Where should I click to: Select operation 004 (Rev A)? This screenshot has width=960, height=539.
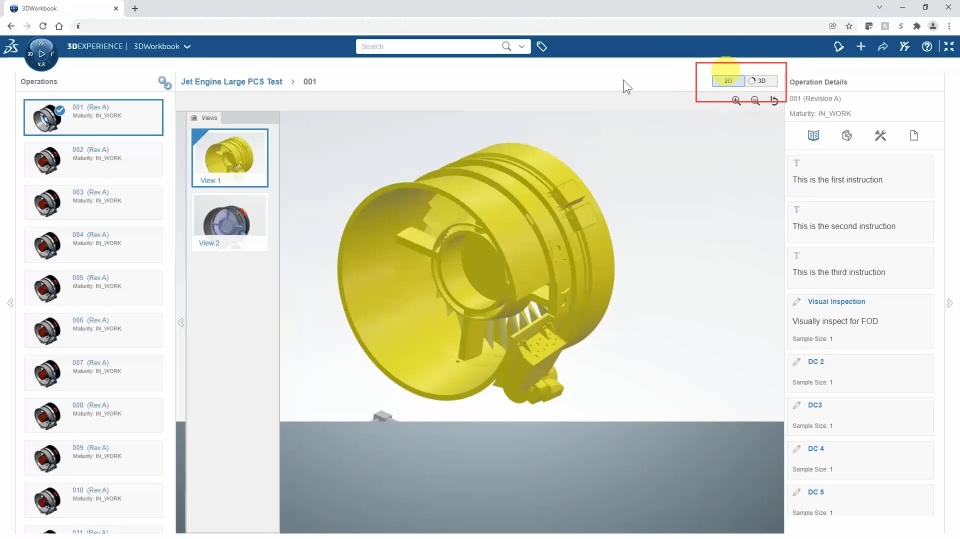click(94, 245)
